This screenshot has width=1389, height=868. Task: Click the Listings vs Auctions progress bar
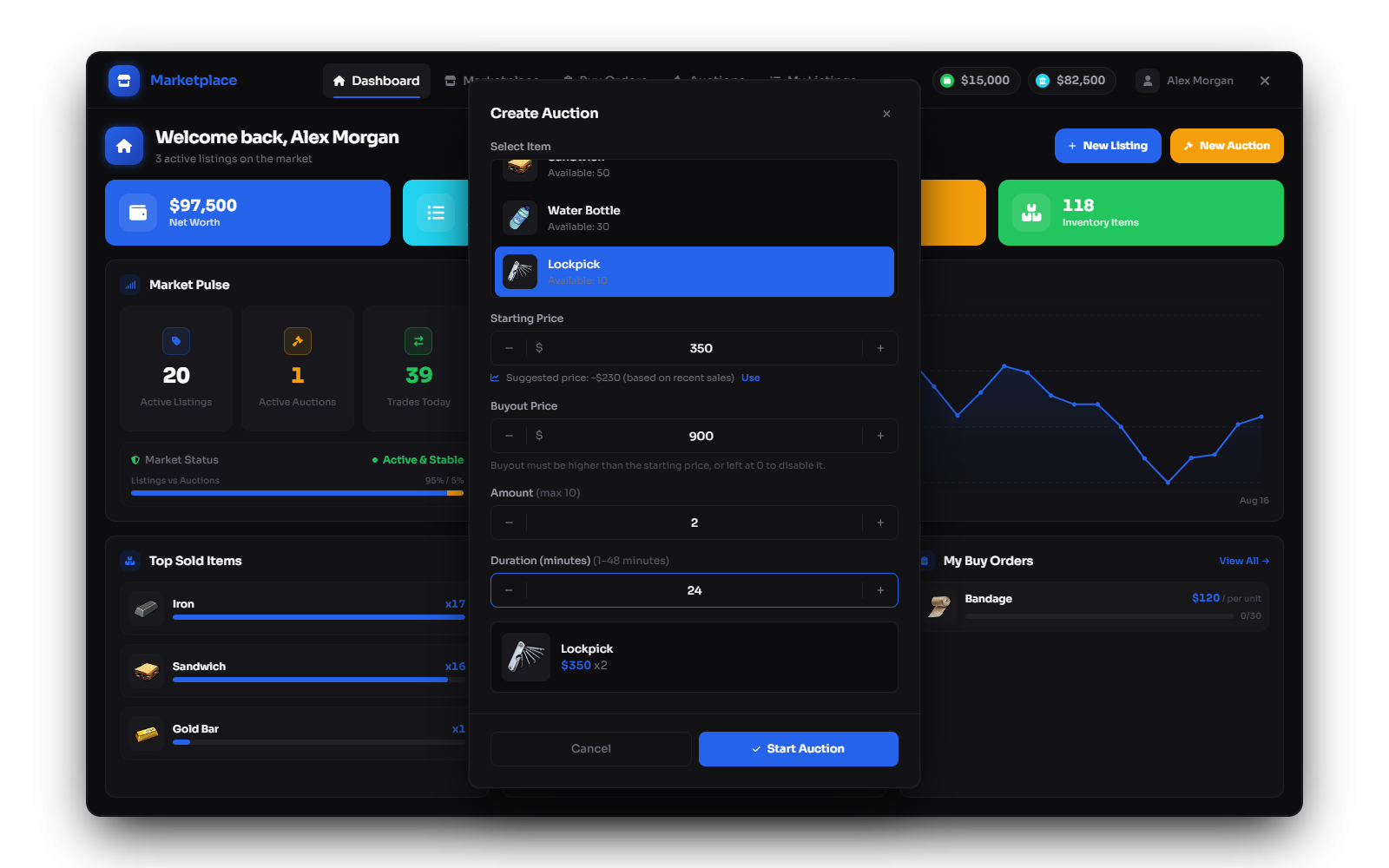297,493
